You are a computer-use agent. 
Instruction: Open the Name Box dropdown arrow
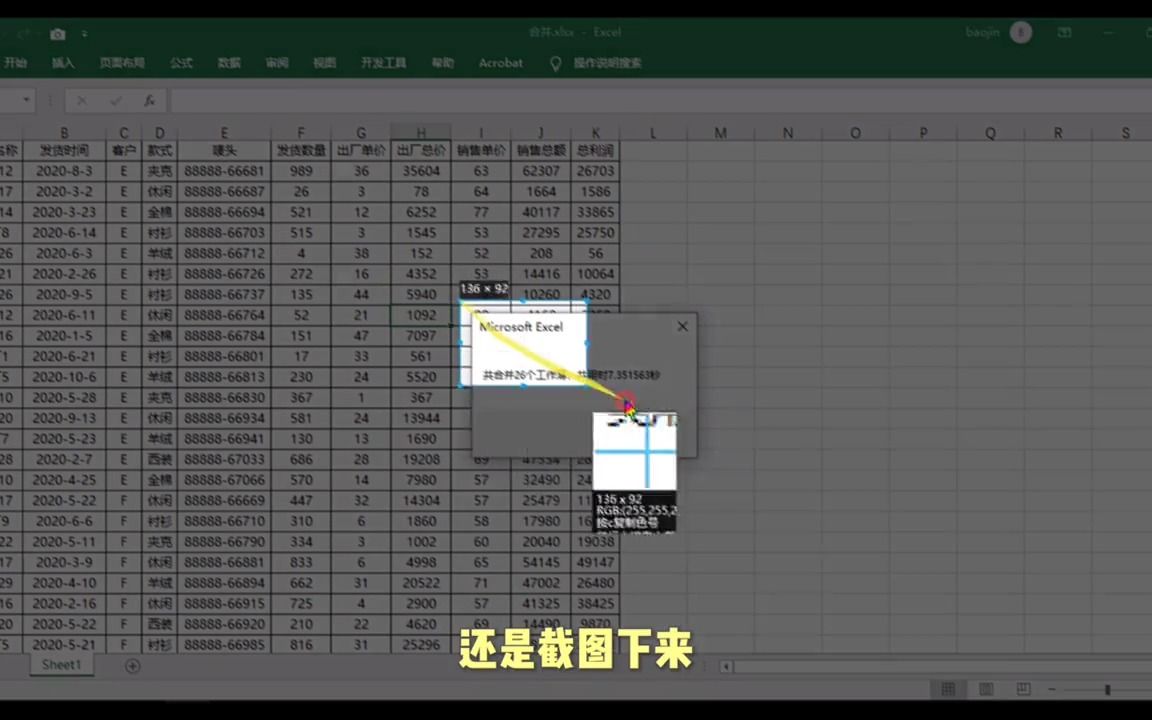click(26, 100)
